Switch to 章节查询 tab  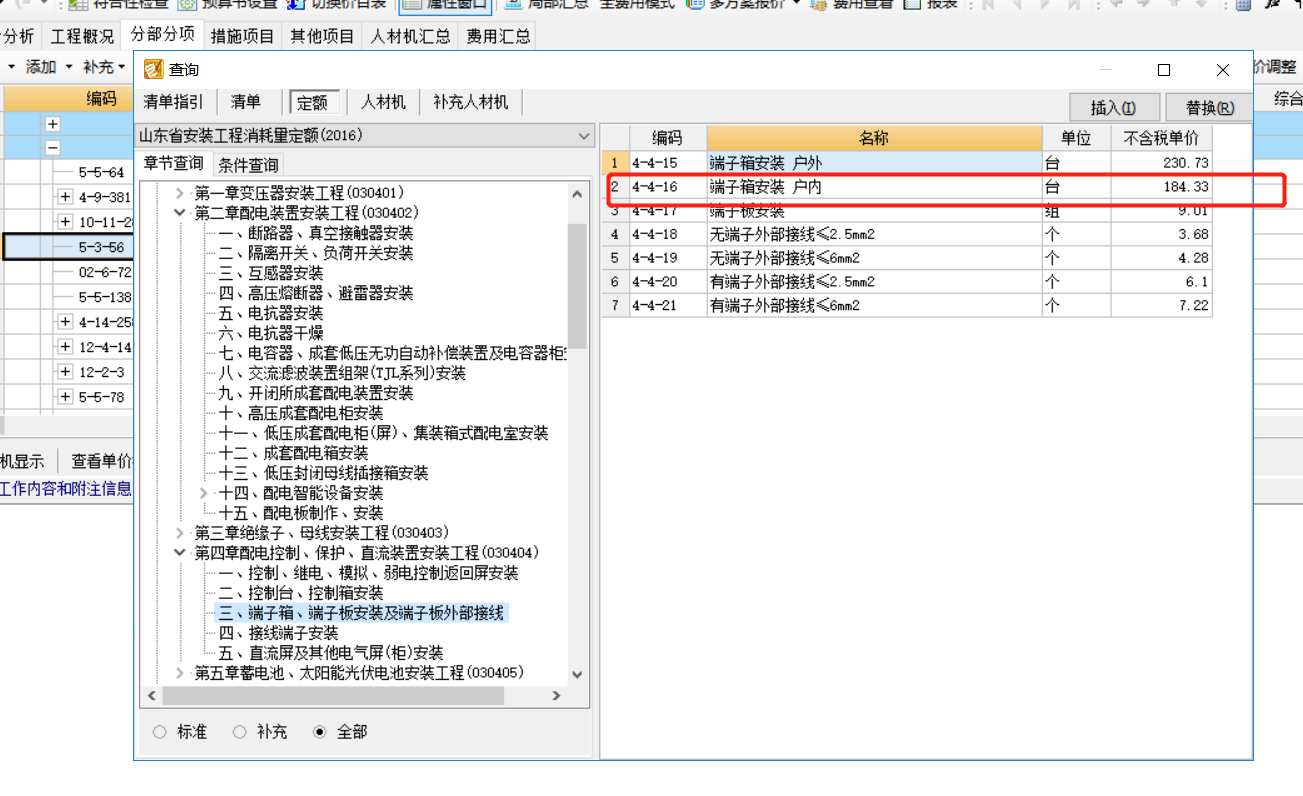(173, 163)
